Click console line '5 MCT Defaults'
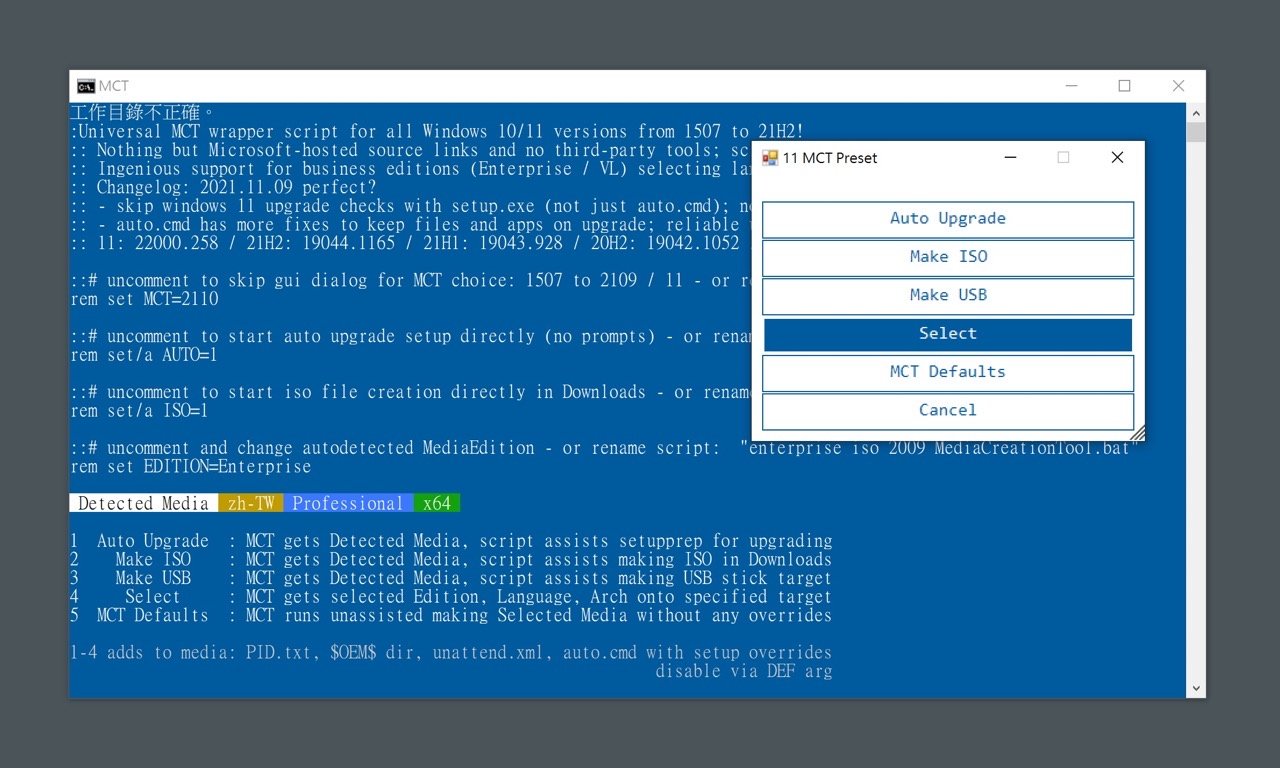 point(451,615)
